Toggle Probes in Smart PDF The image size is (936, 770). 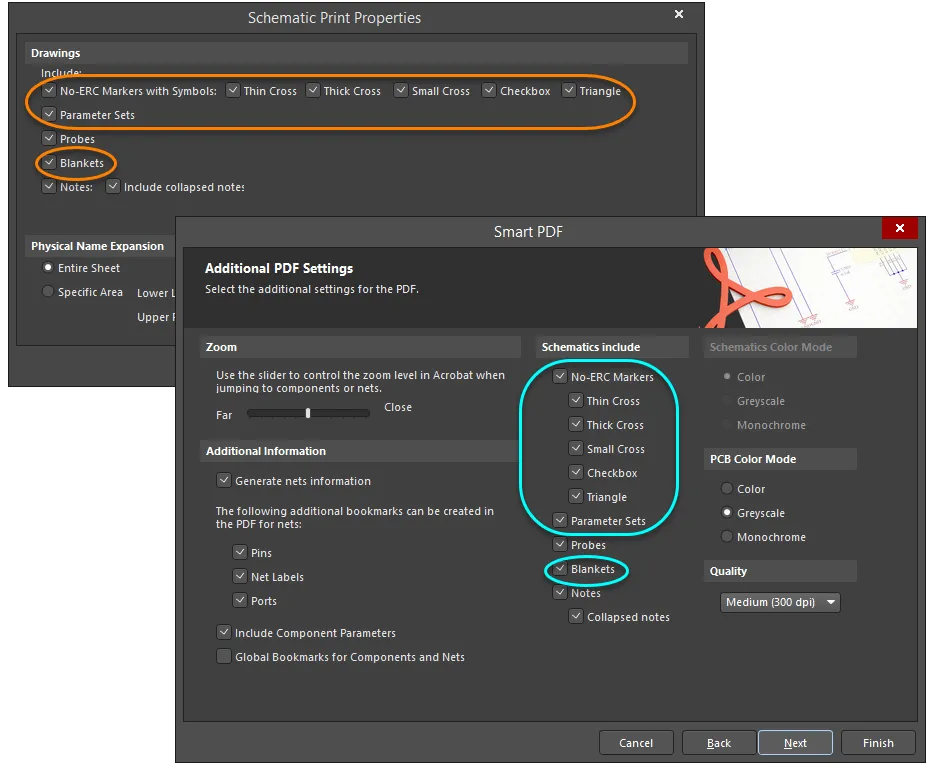point(560,544)
